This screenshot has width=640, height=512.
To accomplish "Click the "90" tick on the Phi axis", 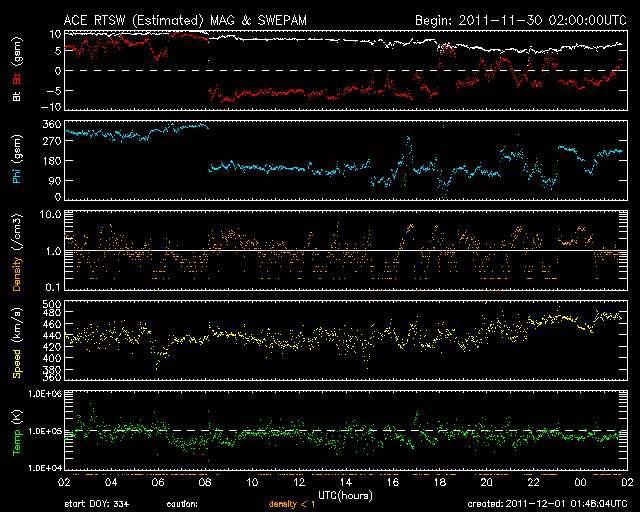I will (55, 180).
